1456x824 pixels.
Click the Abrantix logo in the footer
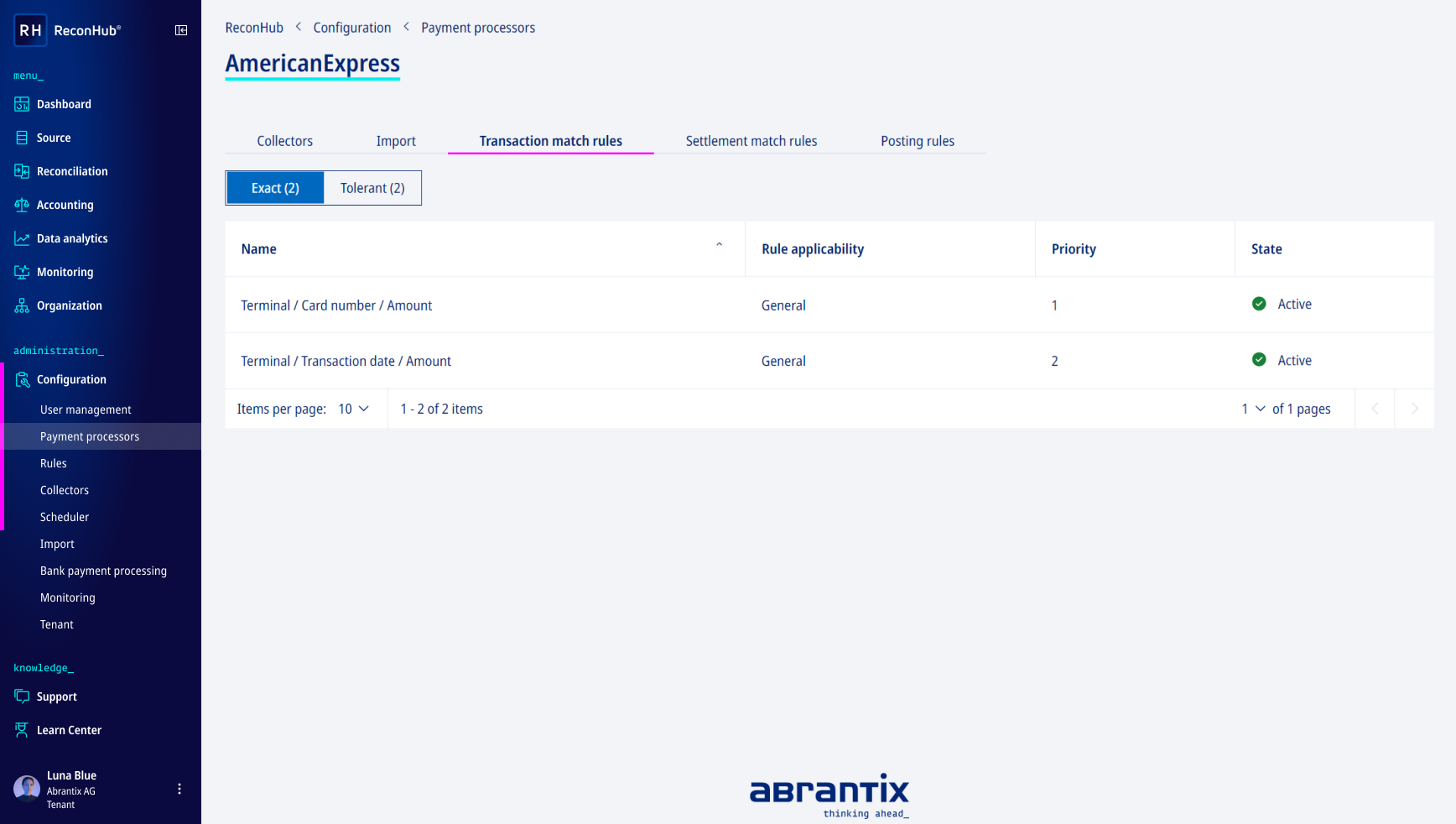click(x=829, y=795)
